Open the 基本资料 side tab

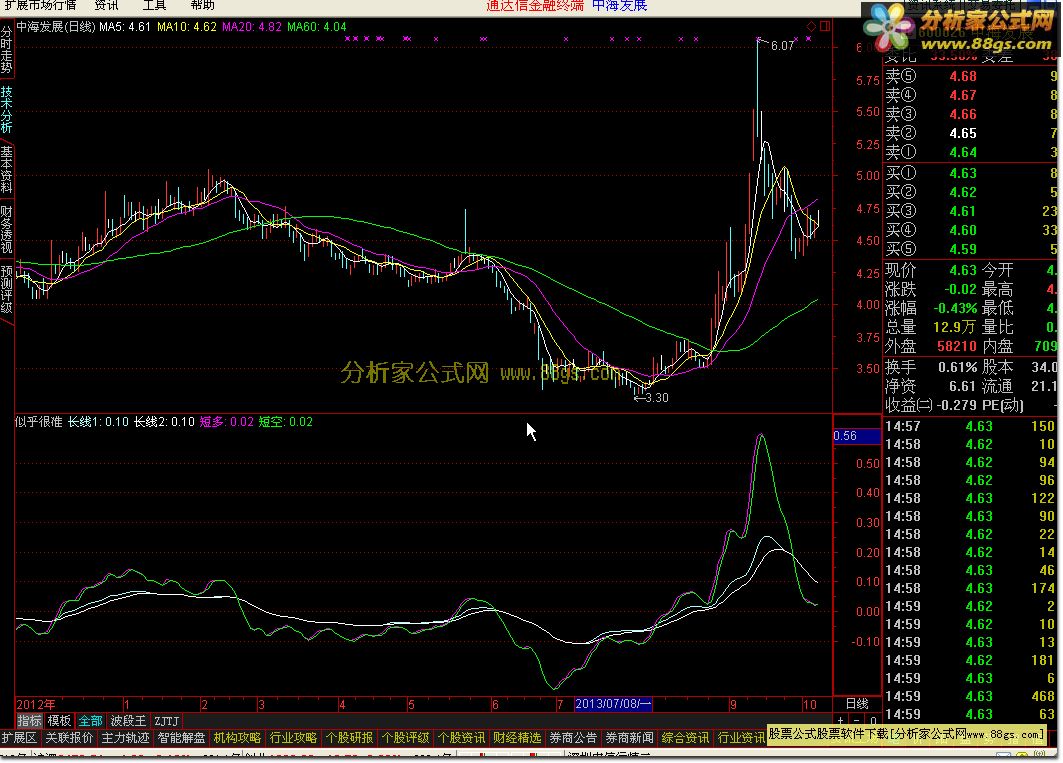6,169
